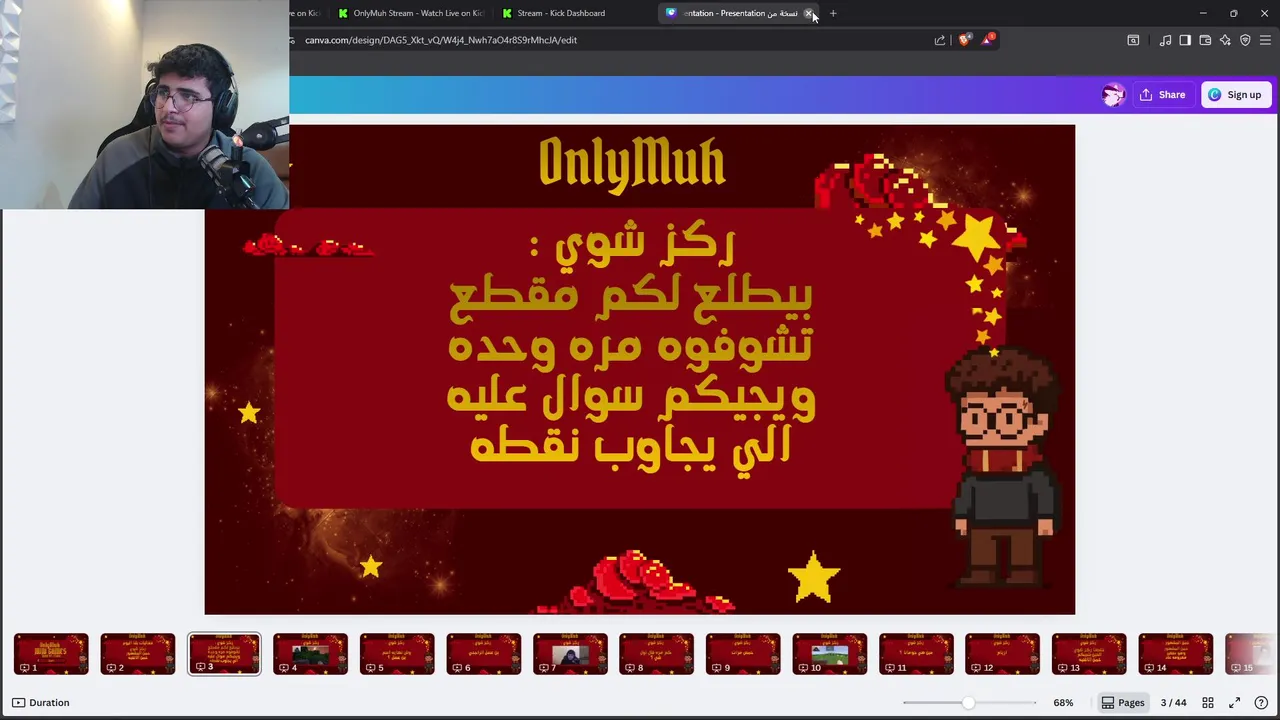Image resolution: width=1280 pixels, height=720 pixels.
Task: Close the Canva Presentation browser tab
Action: click(808, 13)
